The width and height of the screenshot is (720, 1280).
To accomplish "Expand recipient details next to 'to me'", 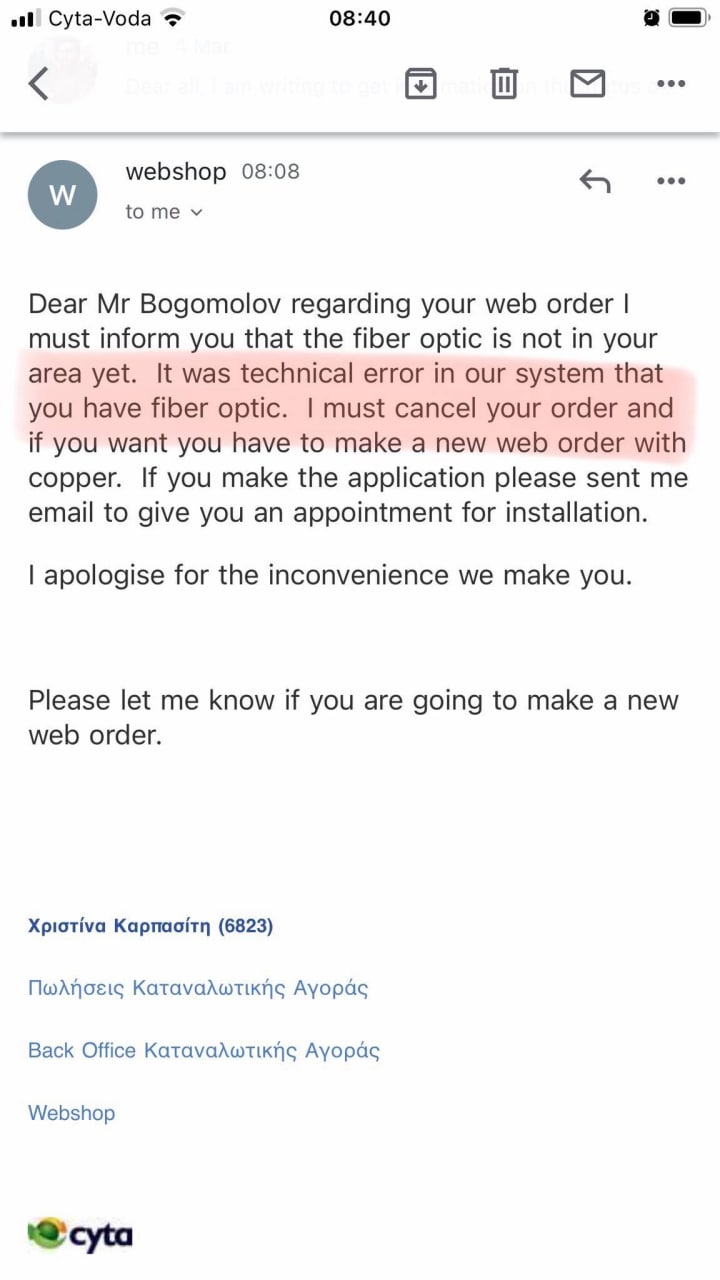I will (x=196, y=212).
